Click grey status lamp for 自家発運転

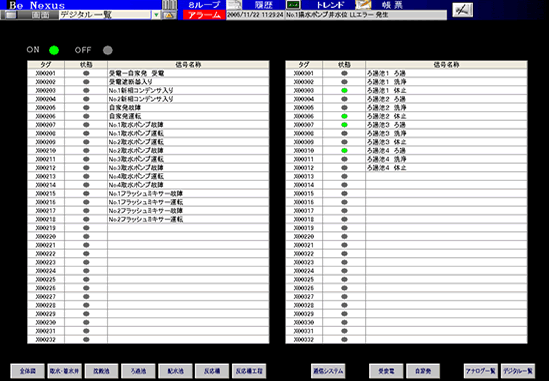tap(86, 116)
